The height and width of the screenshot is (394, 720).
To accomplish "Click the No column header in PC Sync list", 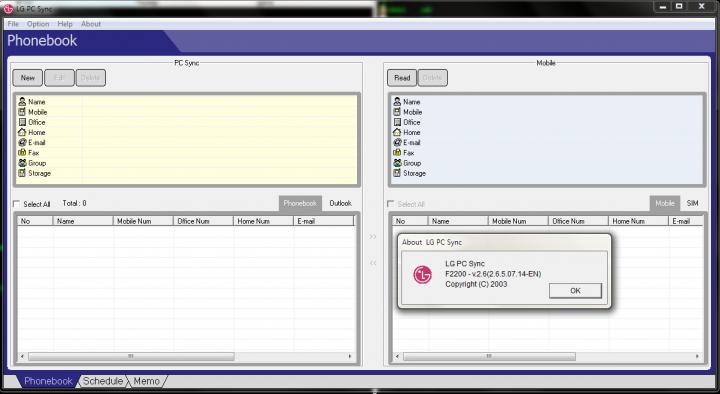I will pyautogui.click(x=35, y=221).
